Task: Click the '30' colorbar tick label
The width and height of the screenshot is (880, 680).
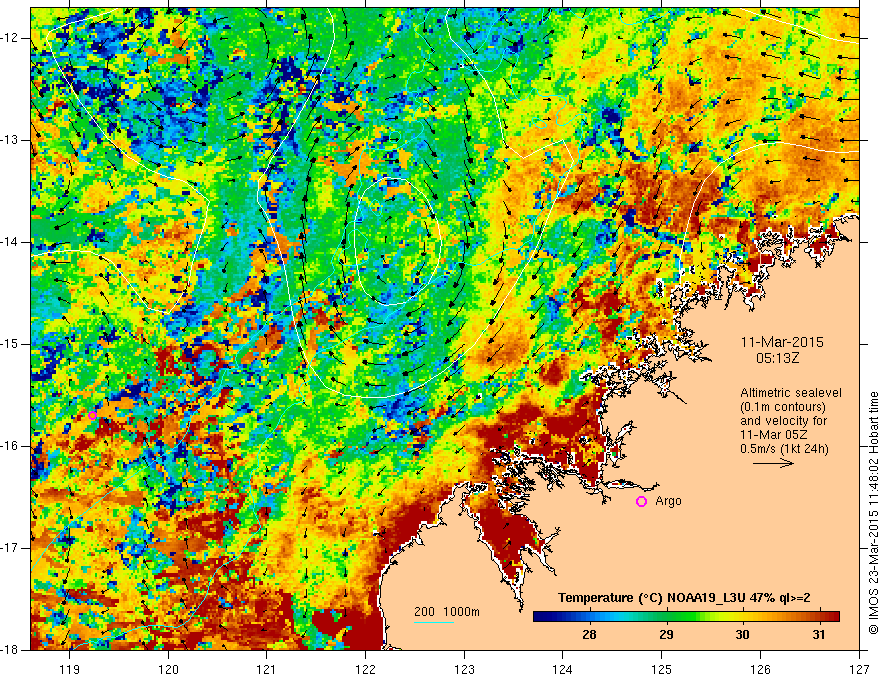Action: coord(742,635)
